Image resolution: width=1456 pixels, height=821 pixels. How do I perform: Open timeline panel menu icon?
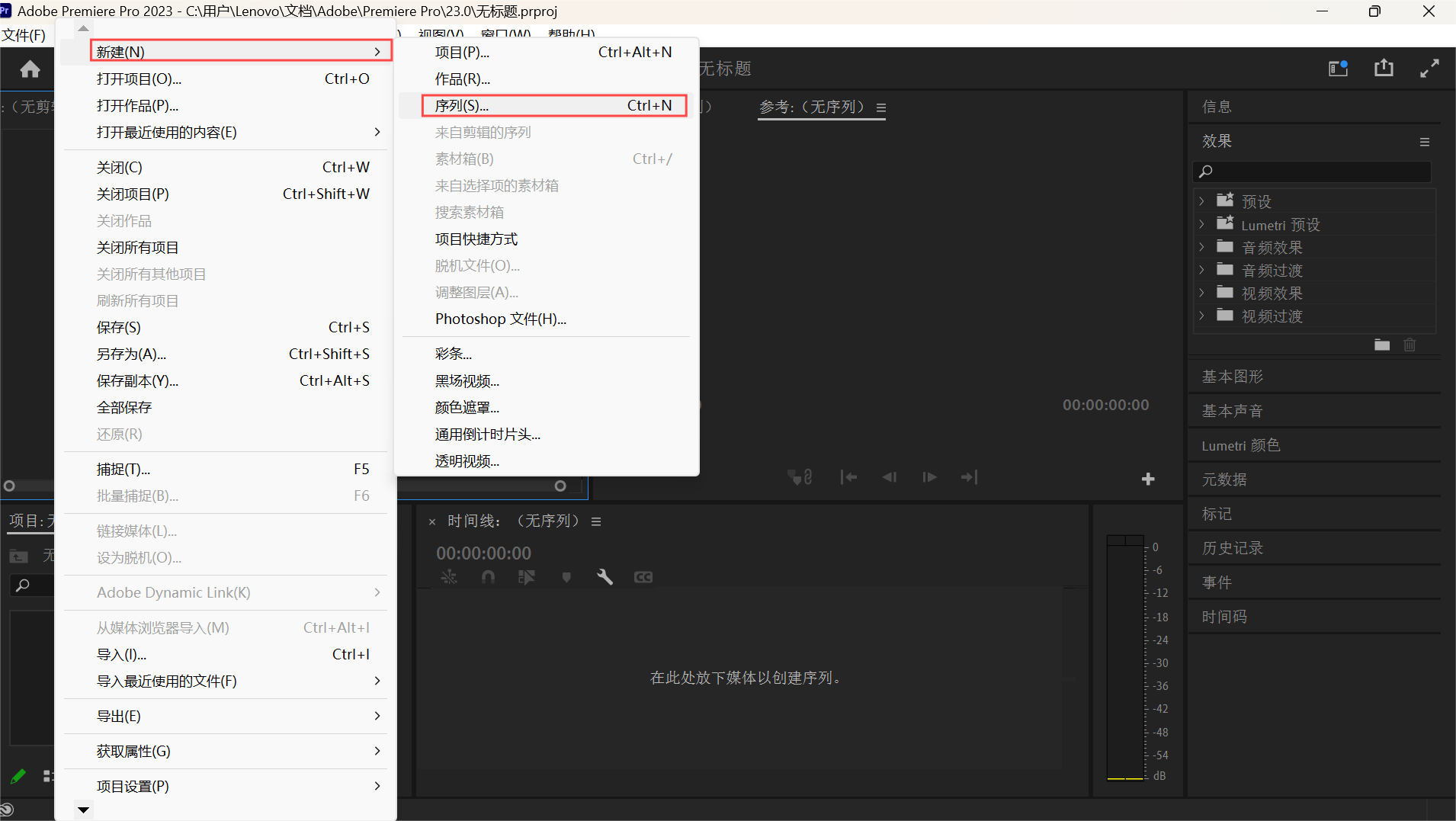[x=596, y=521]
